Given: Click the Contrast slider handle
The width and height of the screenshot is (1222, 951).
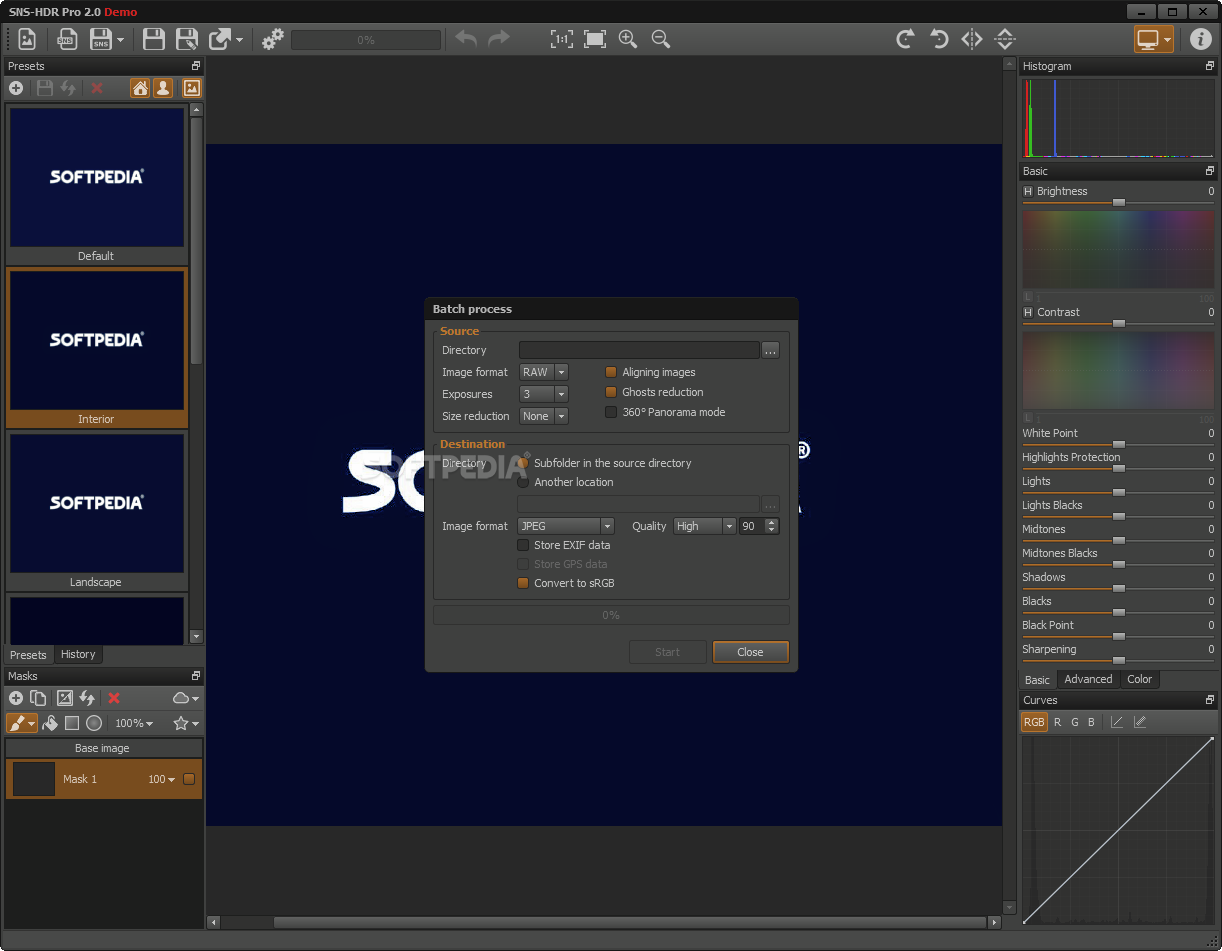Looking at the screenshot, I should coord(1119,324).
